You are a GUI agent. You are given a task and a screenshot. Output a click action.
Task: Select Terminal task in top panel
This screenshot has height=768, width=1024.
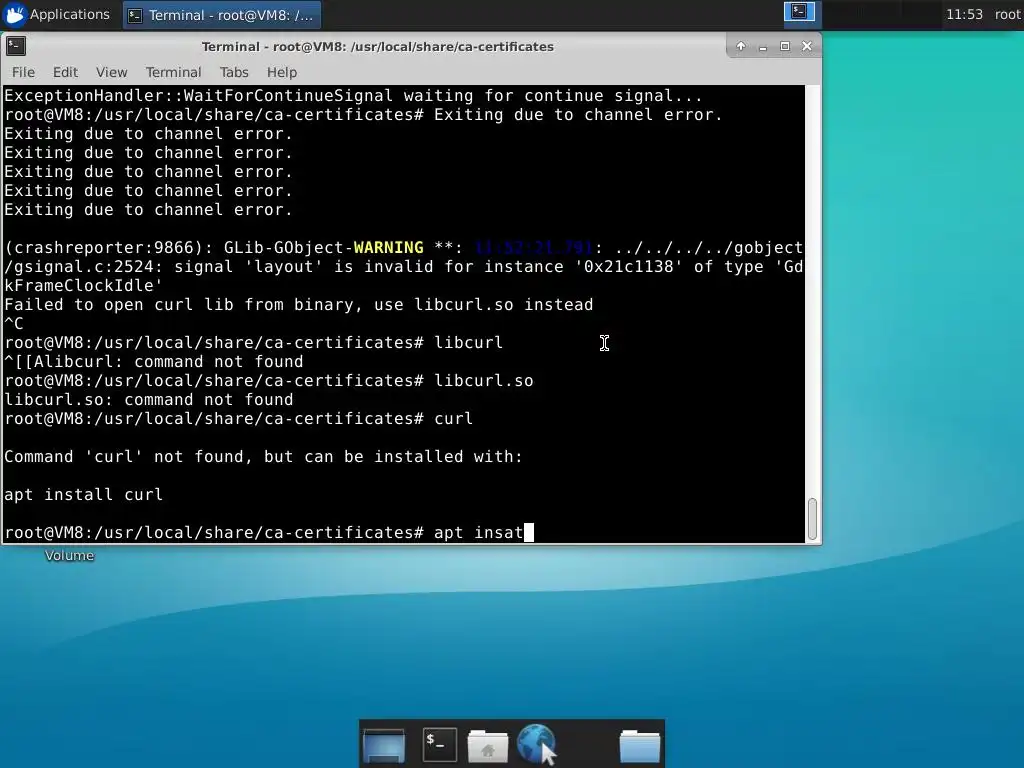(x=222, y=15)
